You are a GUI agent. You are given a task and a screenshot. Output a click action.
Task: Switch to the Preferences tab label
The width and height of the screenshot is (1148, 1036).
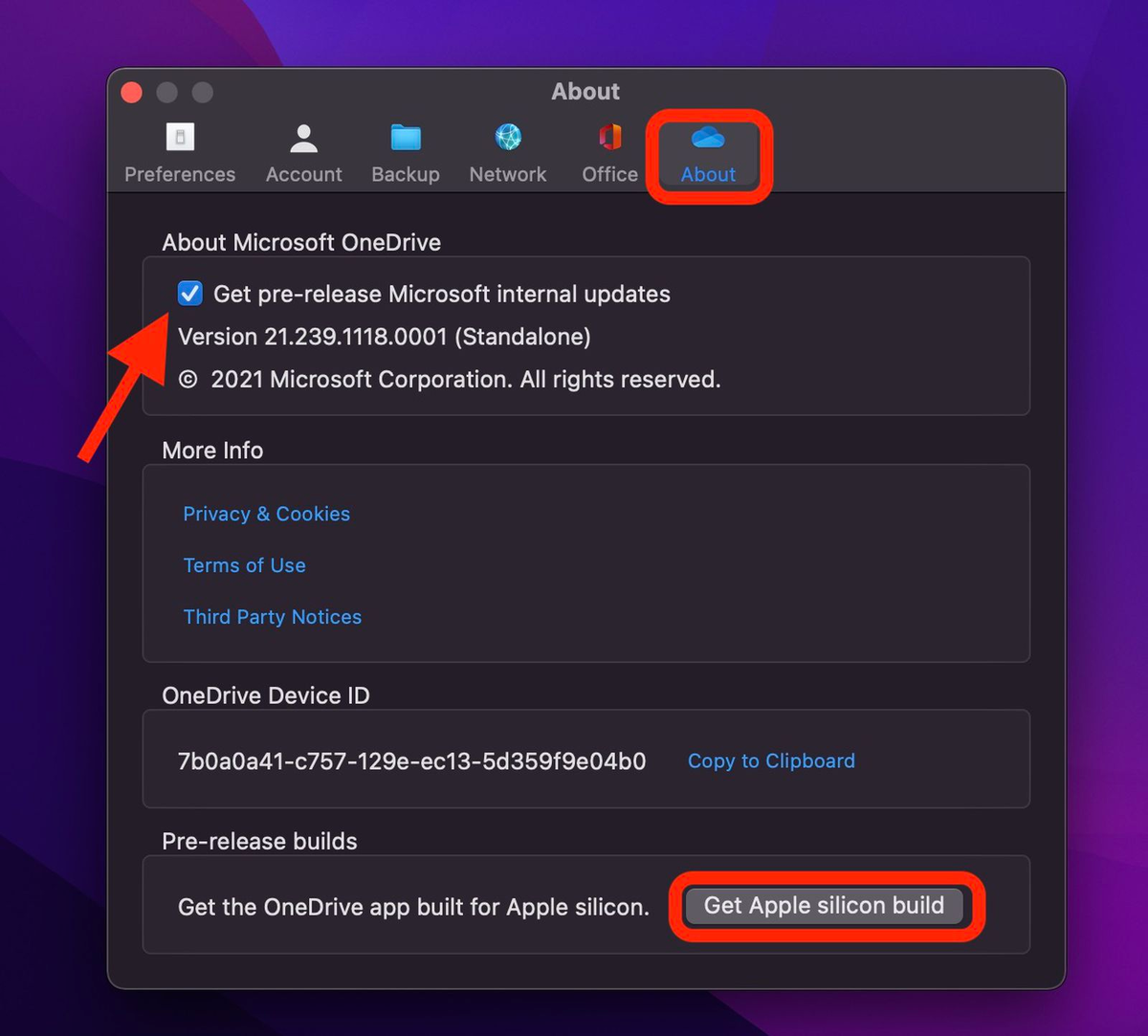(x=180, y=174)
